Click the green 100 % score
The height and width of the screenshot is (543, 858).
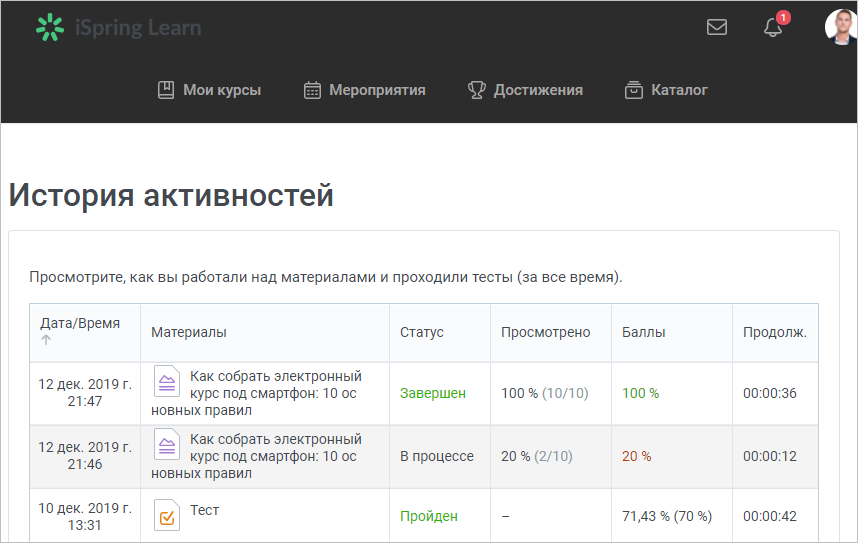point(640,393)
